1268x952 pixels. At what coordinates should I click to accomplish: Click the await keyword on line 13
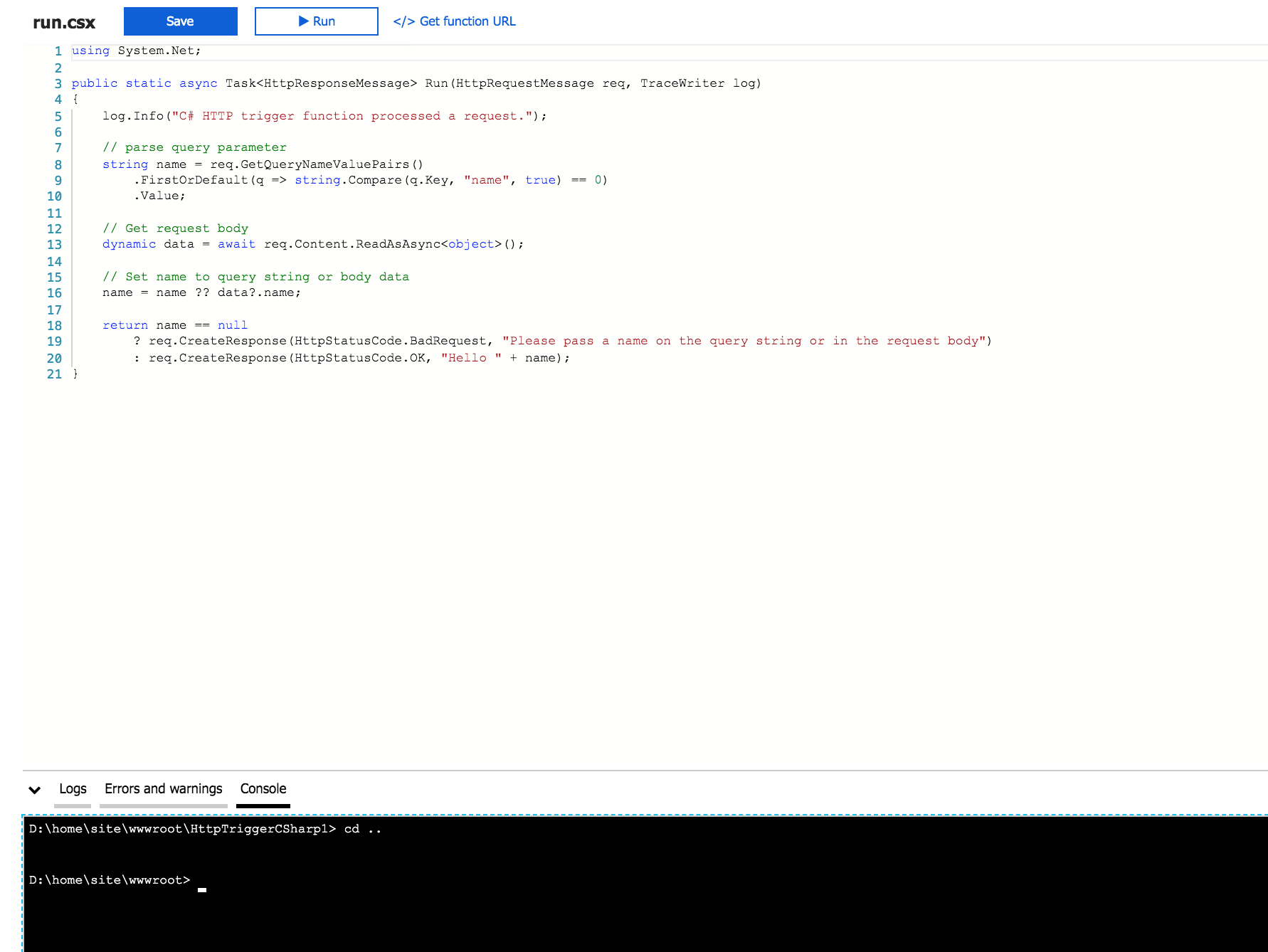pyautogui.click(x=236, y=244)
